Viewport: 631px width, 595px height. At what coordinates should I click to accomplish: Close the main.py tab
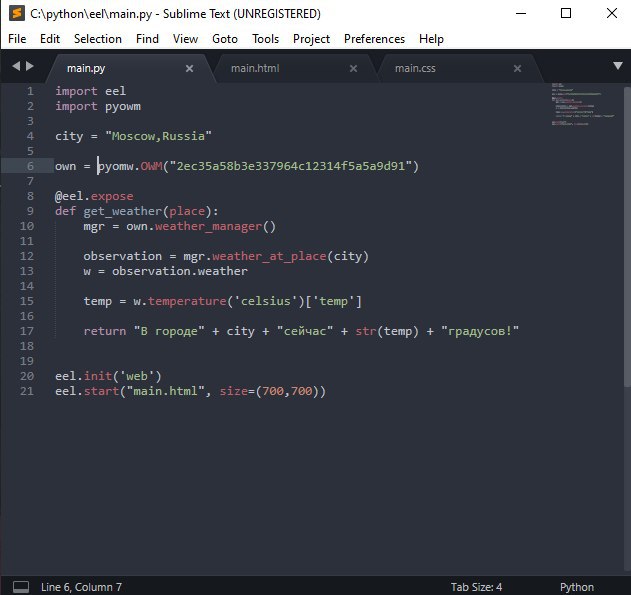pyautogui.click(x=190, y=68)
